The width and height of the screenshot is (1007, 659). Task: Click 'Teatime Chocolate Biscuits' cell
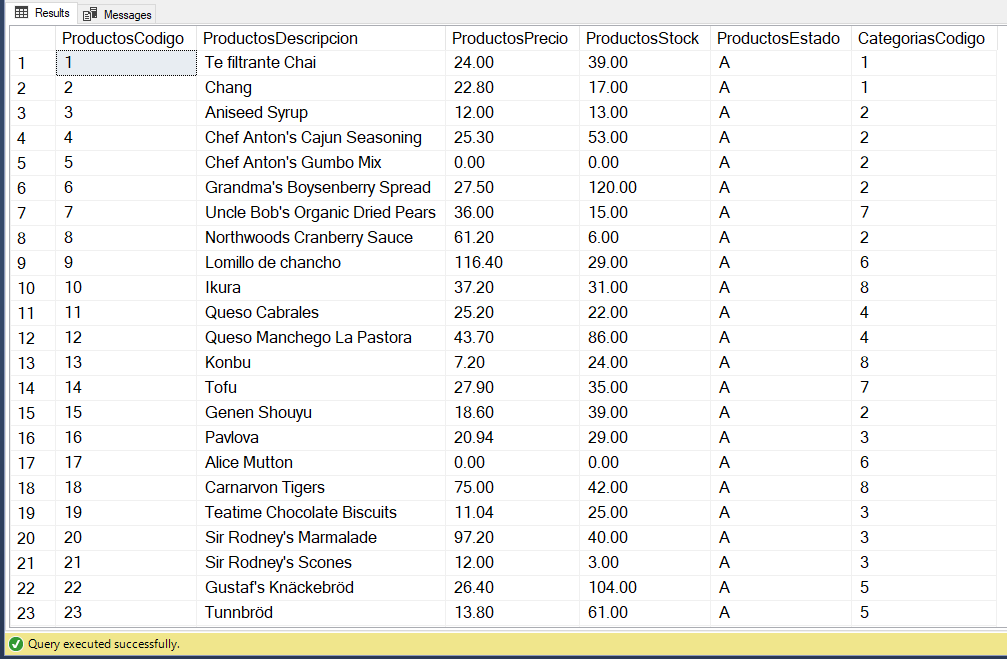click(x=321, y=513)
